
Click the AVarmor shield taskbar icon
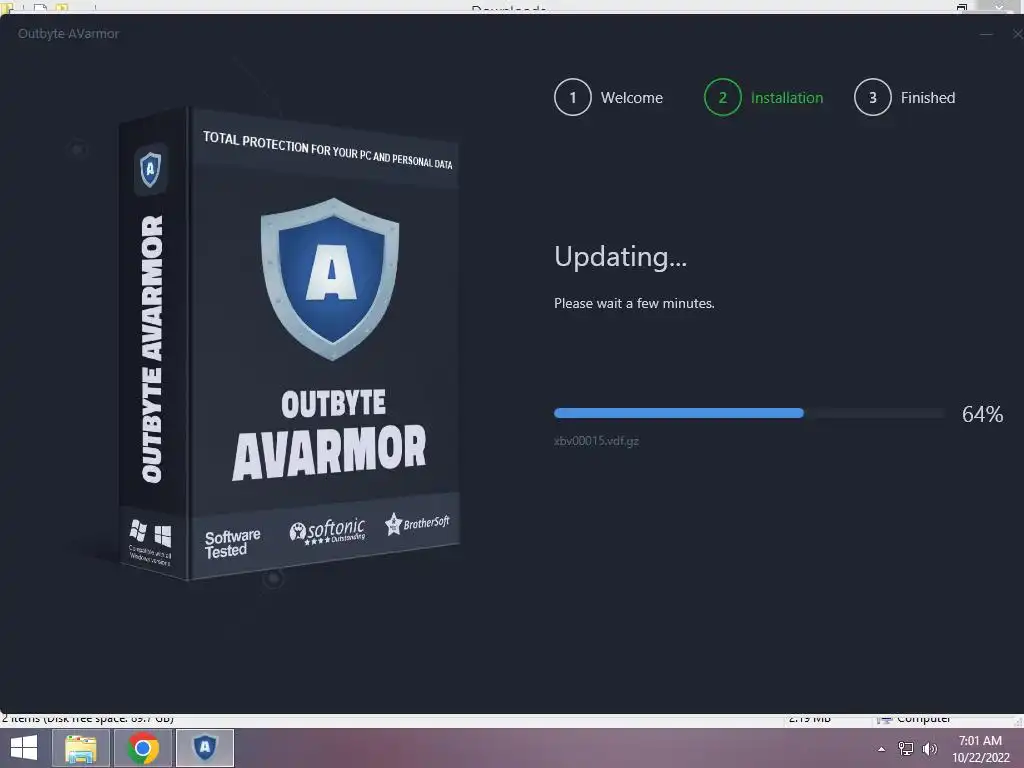pyautogui.click(x=205, y=748)
